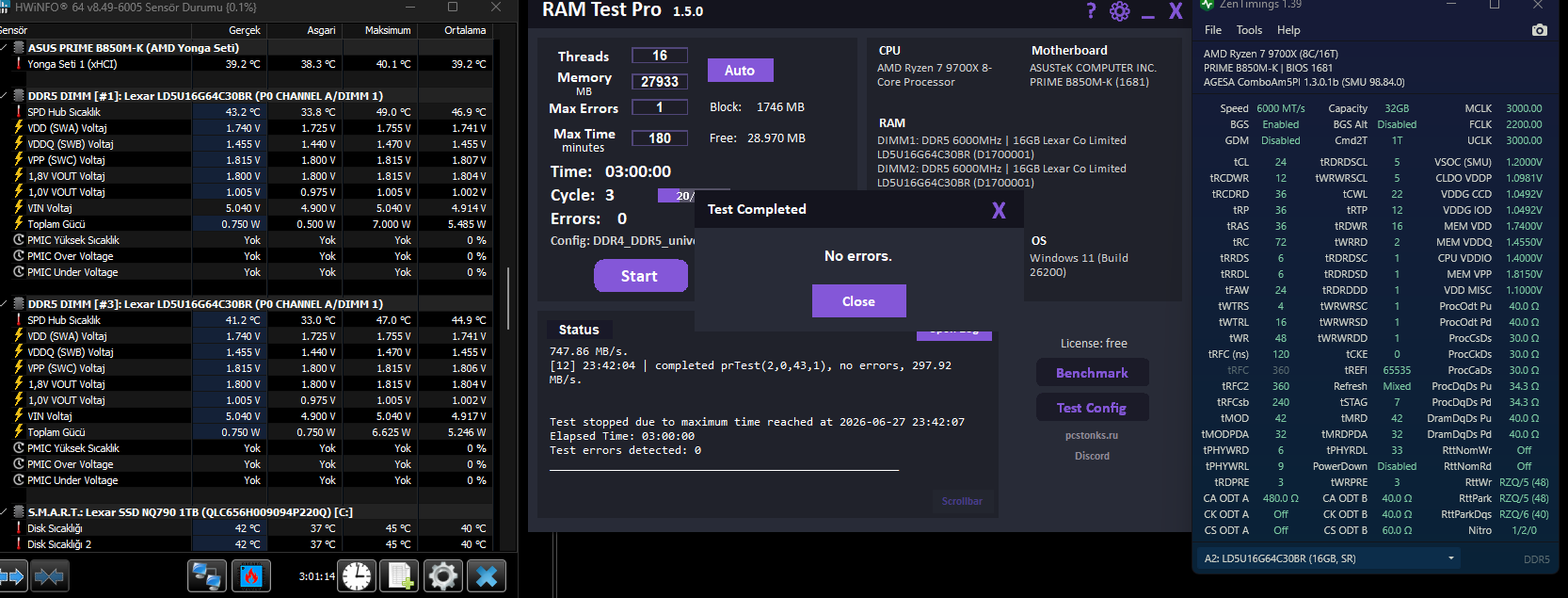
Task: Click the Max Errors field showing 1
Action: (660, 107)
